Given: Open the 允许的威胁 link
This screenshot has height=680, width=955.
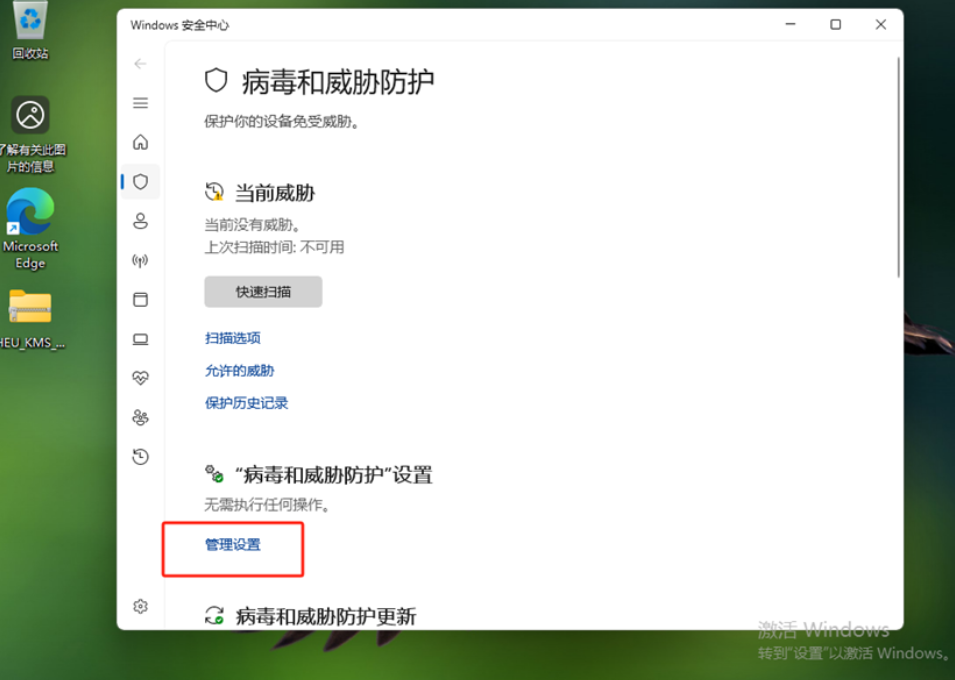Looking at the screenshot, I should pos(239,370).
